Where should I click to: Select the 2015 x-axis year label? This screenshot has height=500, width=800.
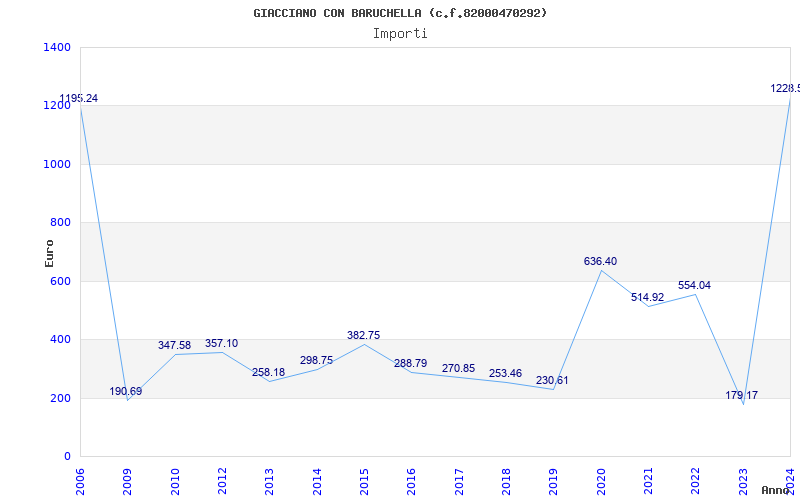364,482
